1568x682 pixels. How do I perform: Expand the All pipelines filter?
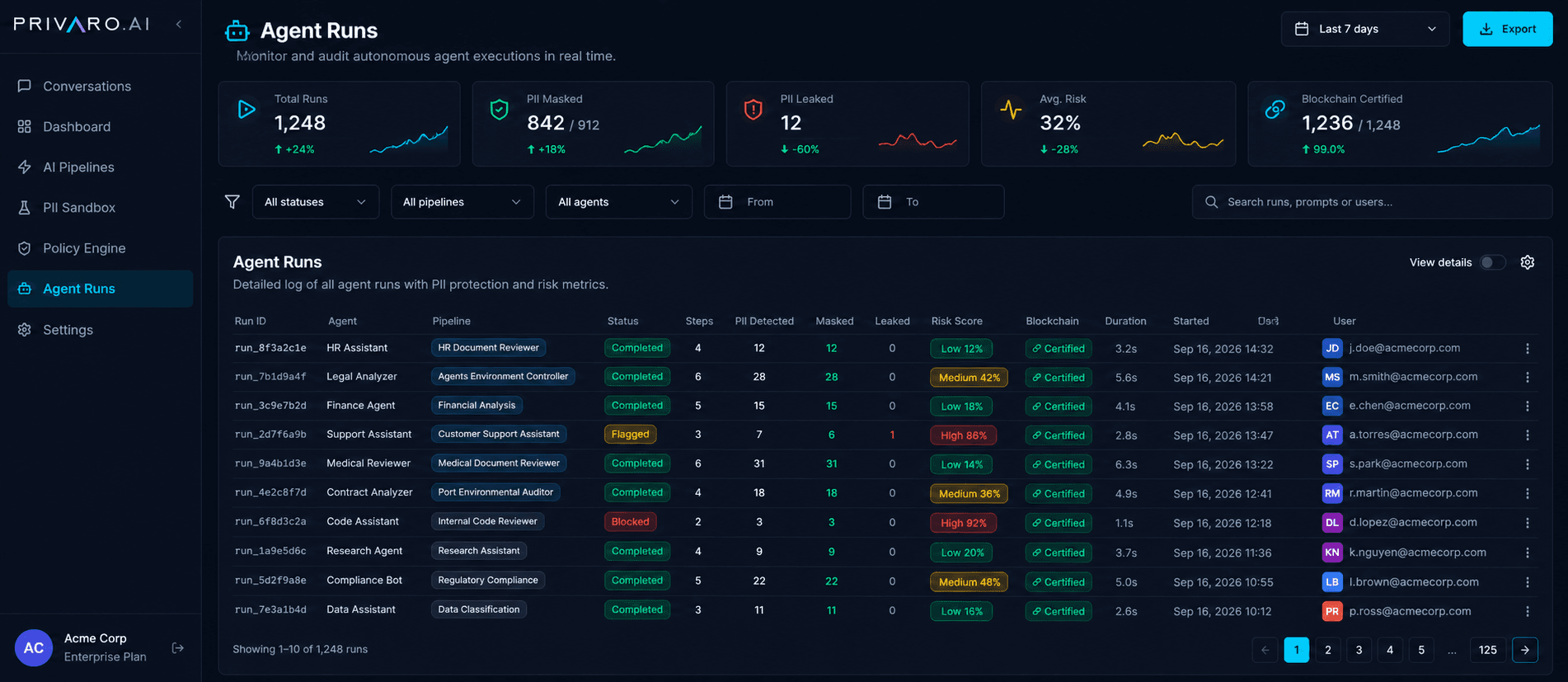[462, 202]
